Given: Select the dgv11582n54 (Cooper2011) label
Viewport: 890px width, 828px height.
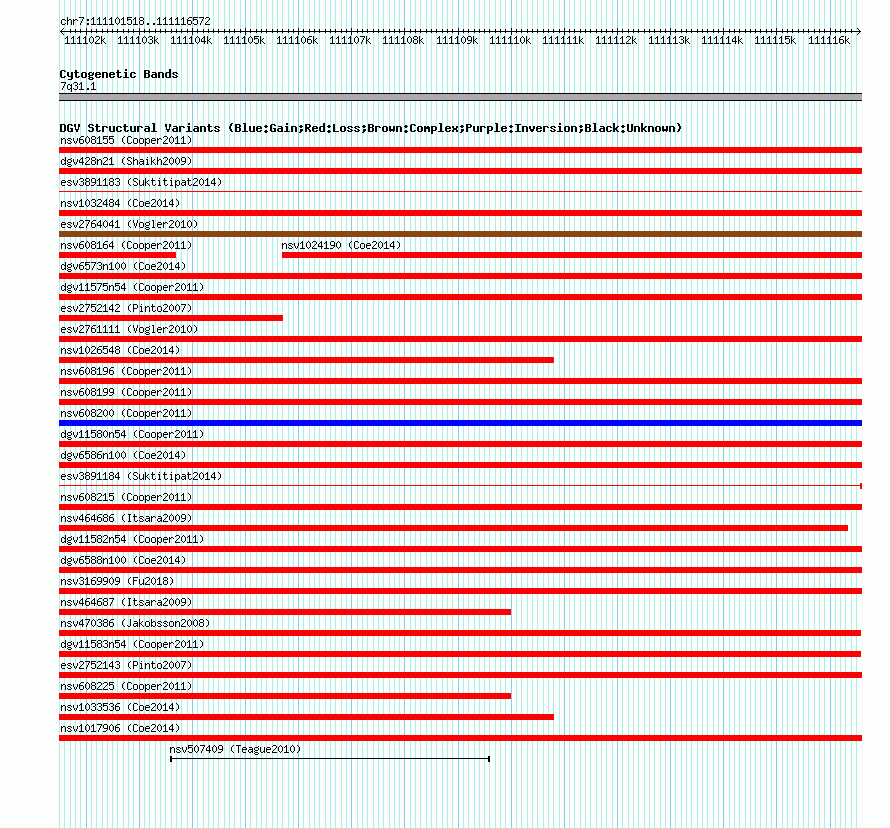Looking at the screenshot, I should [x=132, y=539].
